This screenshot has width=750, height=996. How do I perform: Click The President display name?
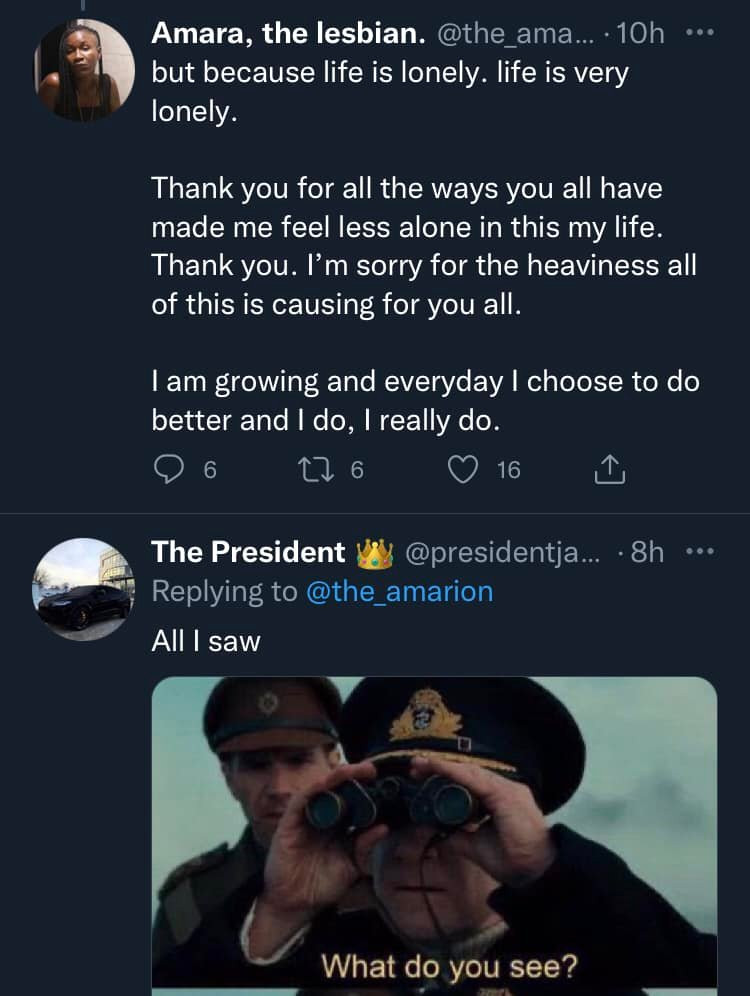tap(247, 552)
